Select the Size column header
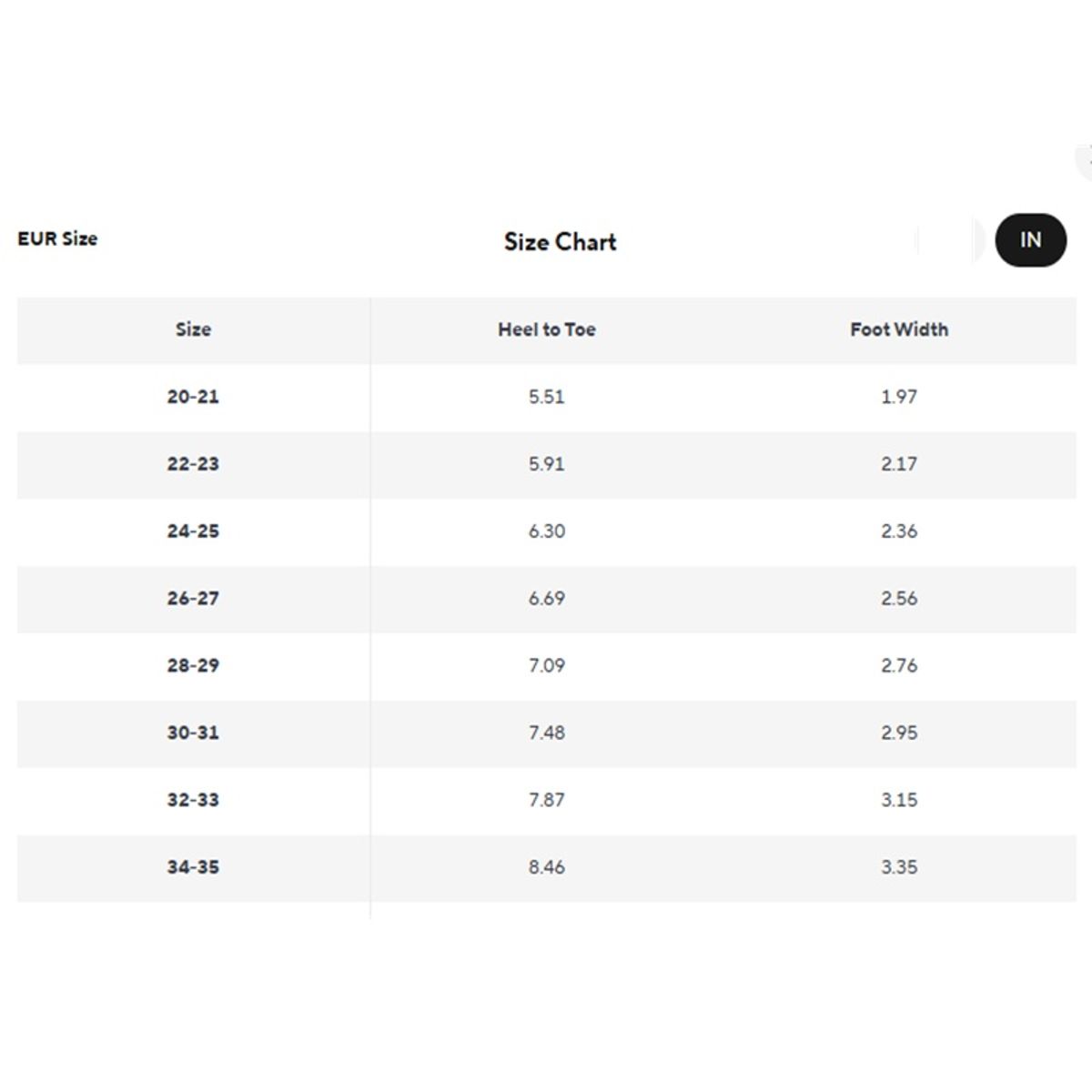Screen dimensions: 1092x1092 pyautogui.click(x=193, y=329)
